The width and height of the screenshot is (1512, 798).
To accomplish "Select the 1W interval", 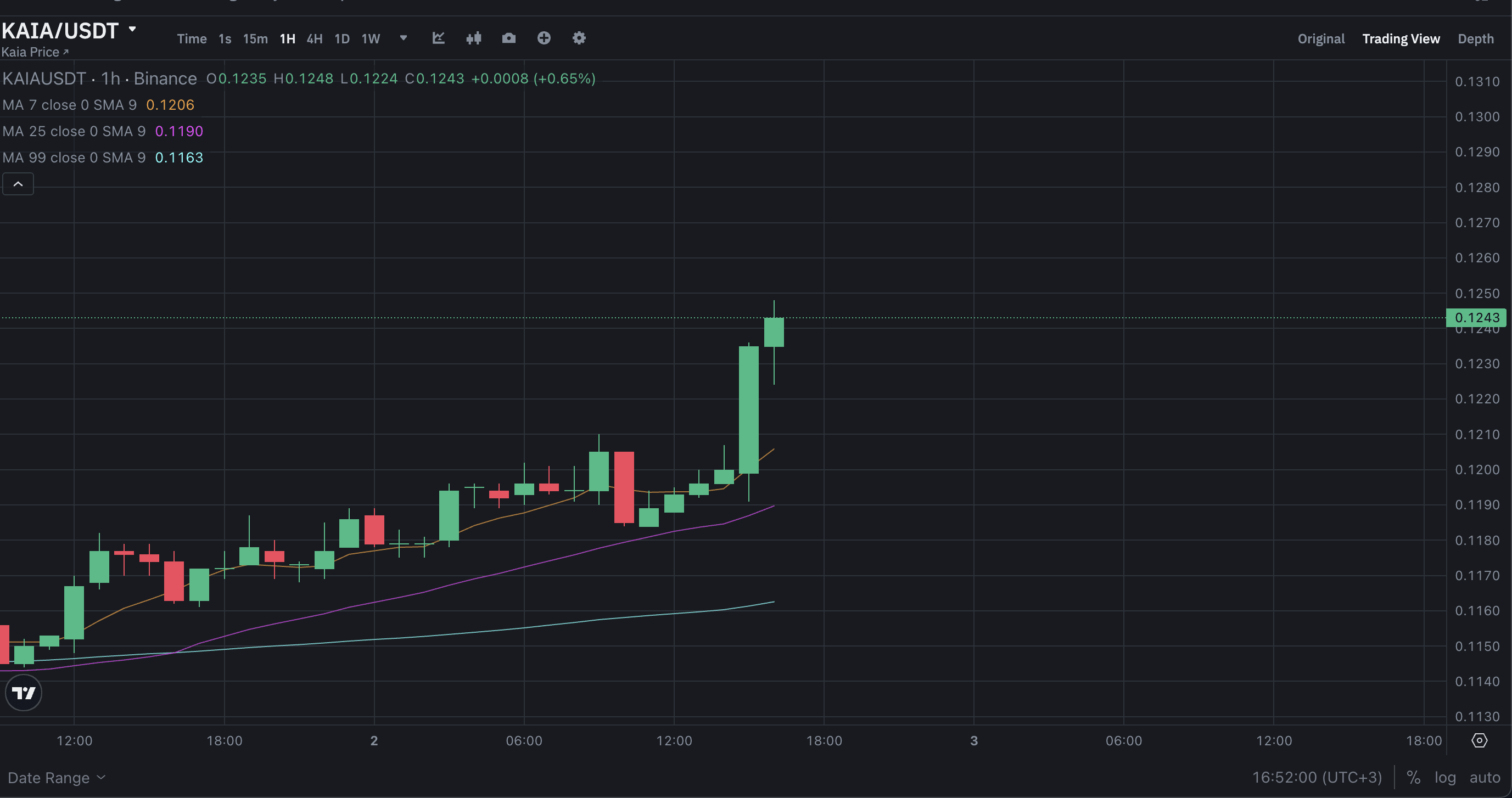I will 371,39.
